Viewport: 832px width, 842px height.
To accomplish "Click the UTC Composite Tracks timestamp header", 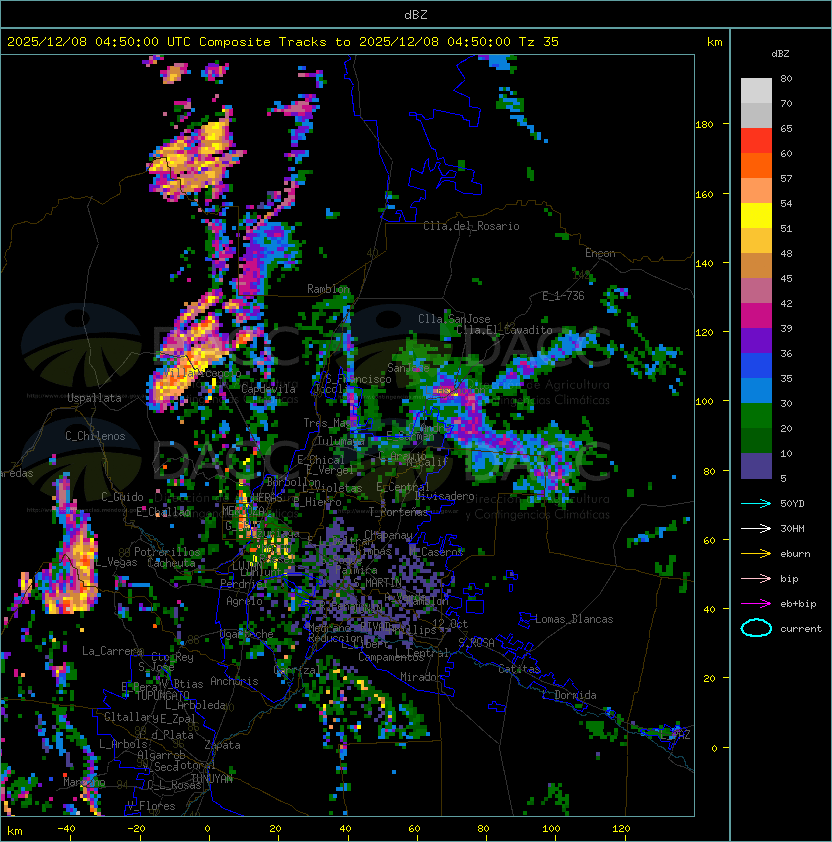I will pos(283,41).
